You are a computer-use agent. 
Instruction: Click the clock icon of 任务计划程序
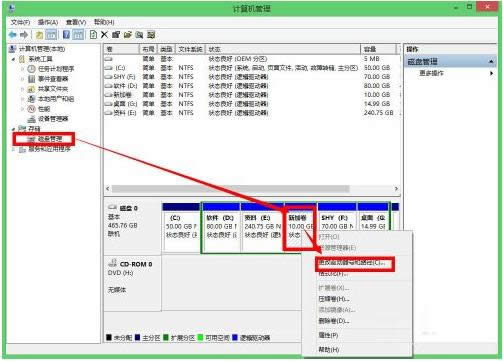click(31, 69)
